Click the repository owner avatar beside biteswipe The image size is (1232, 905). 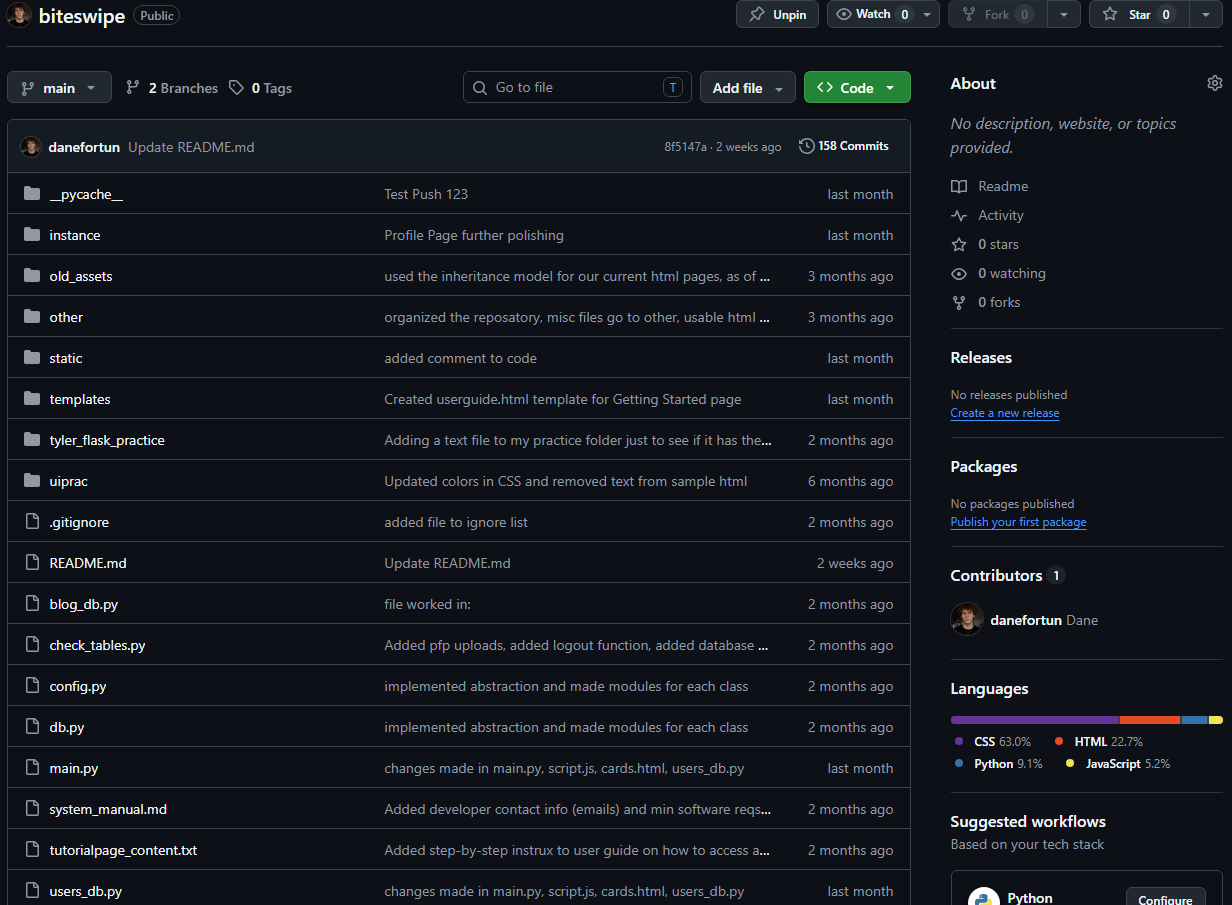point(19,15)
